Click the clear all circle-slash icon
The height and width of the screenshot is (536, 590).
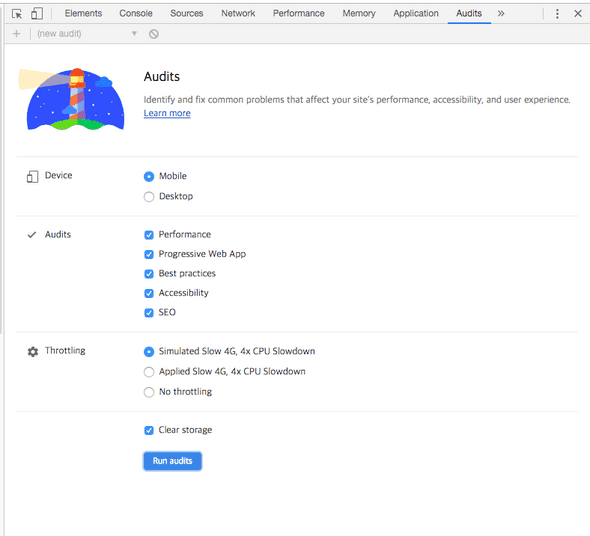click(x=154, y=34)
